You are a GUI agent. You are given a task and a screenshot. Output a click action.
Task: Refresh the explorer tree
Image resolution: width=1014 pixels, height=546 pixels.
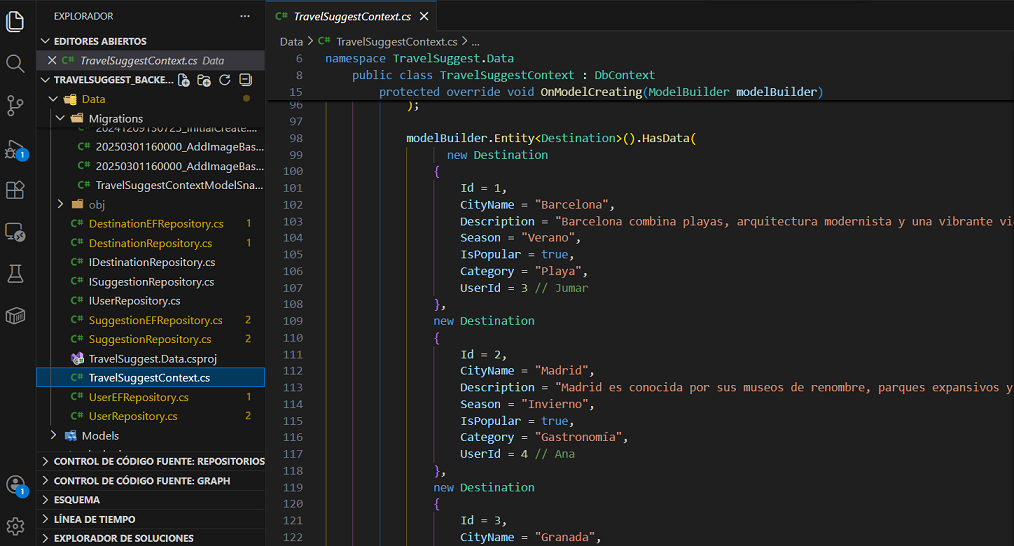[224, 80]
